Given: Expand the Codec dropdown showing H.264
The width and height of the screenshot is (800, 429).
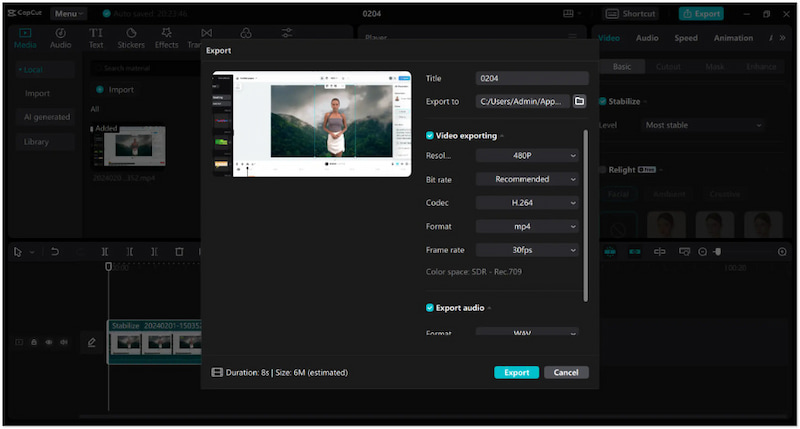Looking at the screenshot, I should tap(528, 202).
